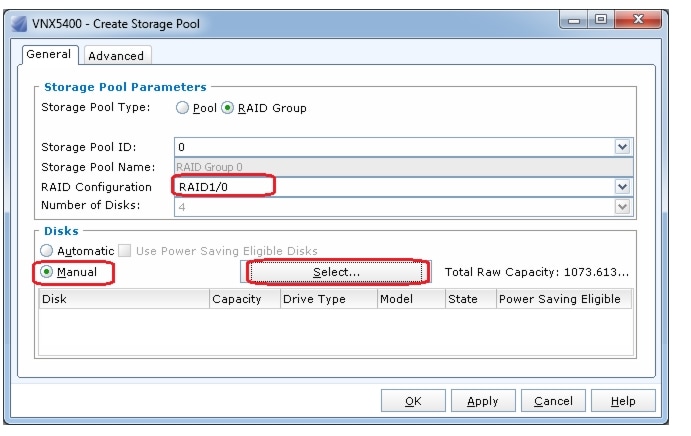The image size is (691, 436).
Task: Choose the RAID Group radio option
Action: 228,108
